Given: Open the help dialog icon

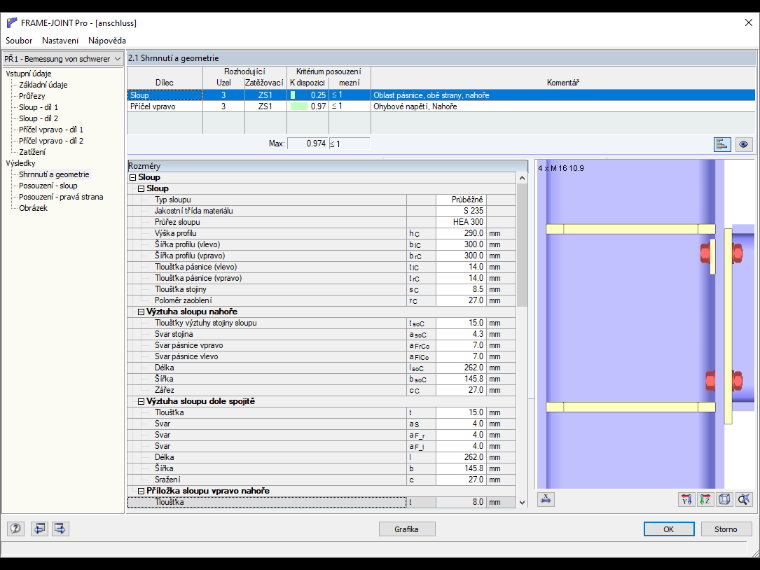Looking at the screenshot, I should (x=16, y=528).
